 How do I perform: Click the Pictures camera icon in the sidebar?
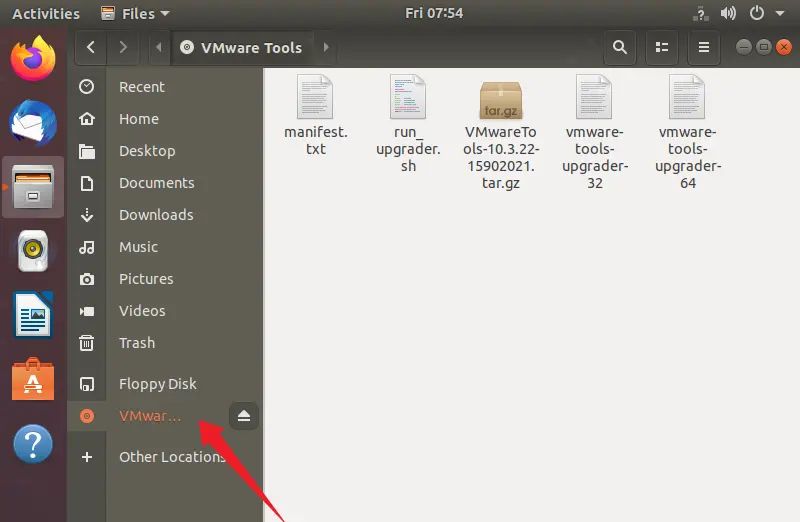[87, 279]
